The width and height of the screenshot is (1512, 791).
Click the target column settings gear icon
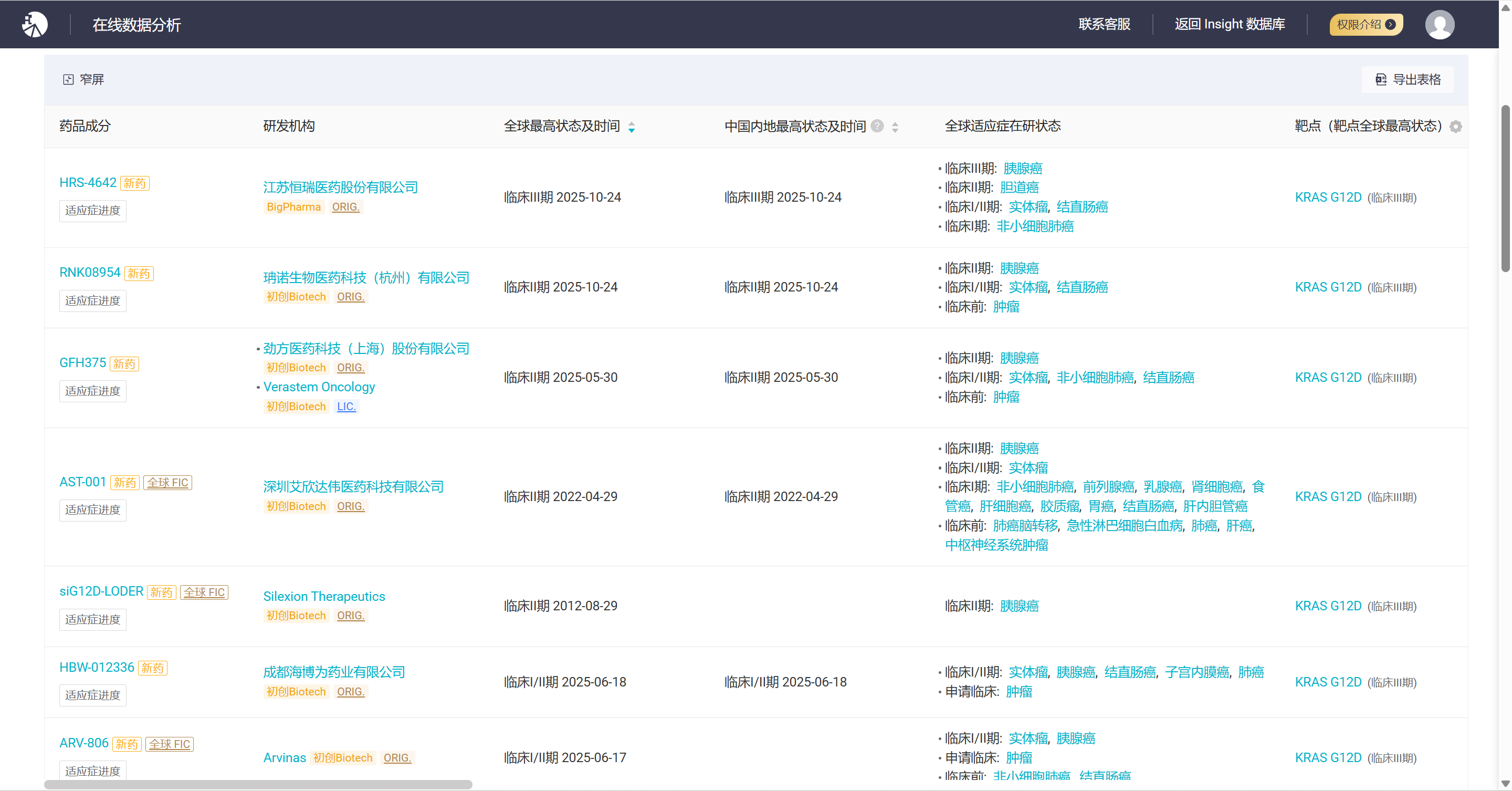click(1455, 127)
